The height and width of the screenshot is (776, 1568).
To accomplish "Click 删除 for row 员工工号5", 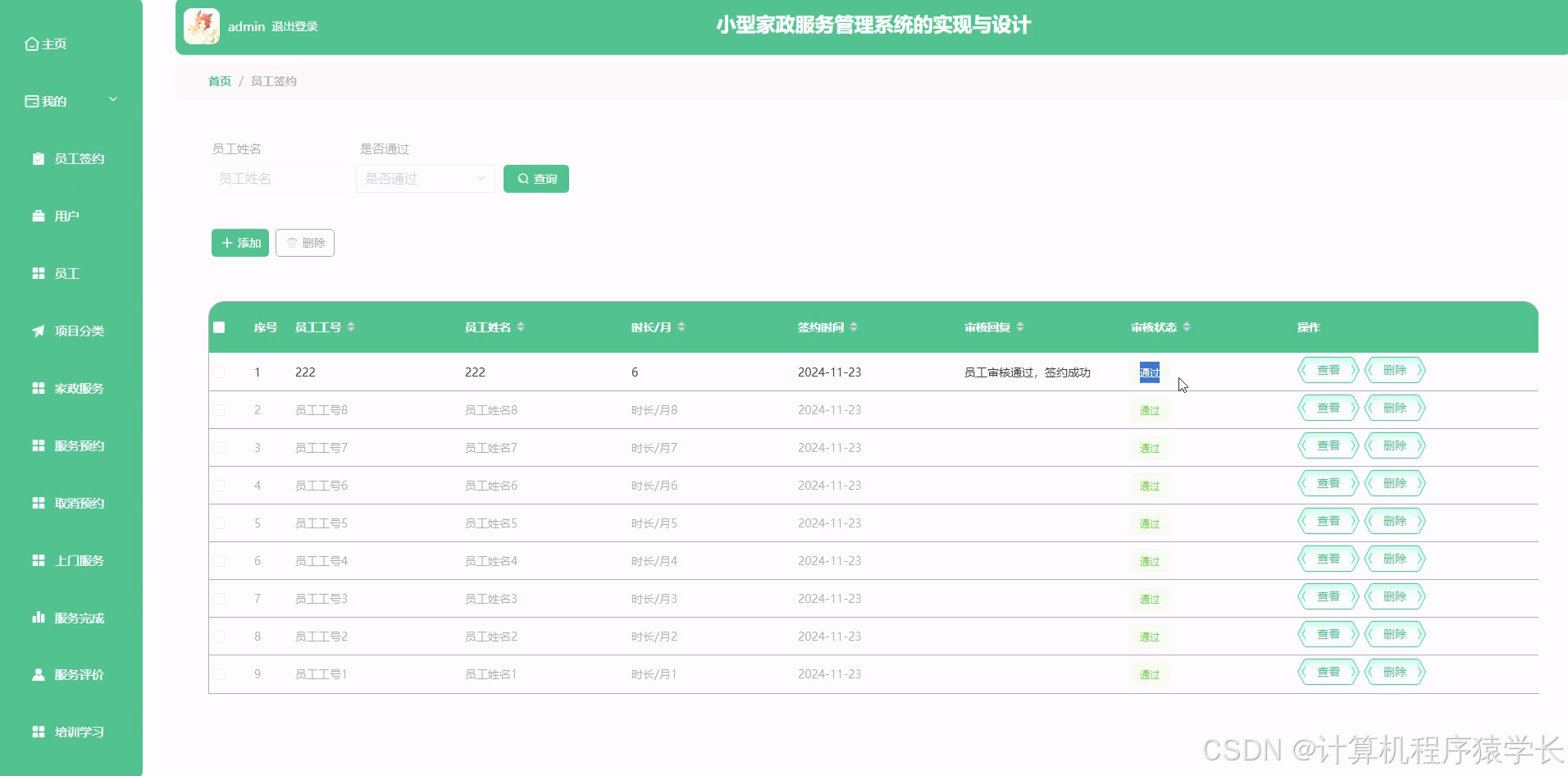I will click(x=1395, y=521).
